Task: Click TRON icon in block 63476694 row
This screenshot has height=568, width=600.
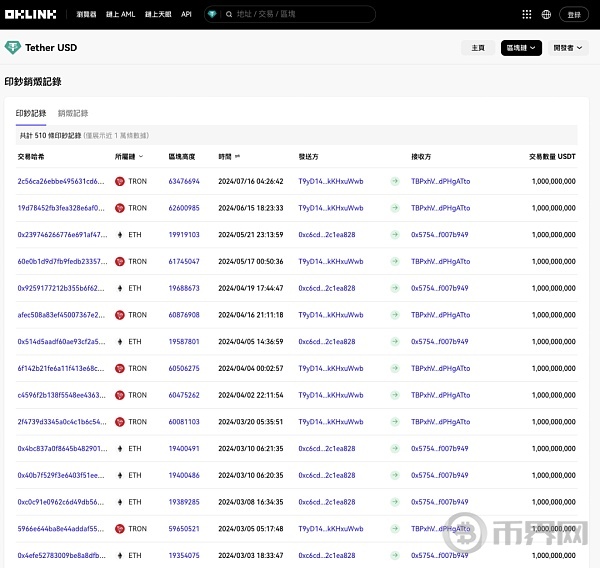Action: click(x=120, y=181)
